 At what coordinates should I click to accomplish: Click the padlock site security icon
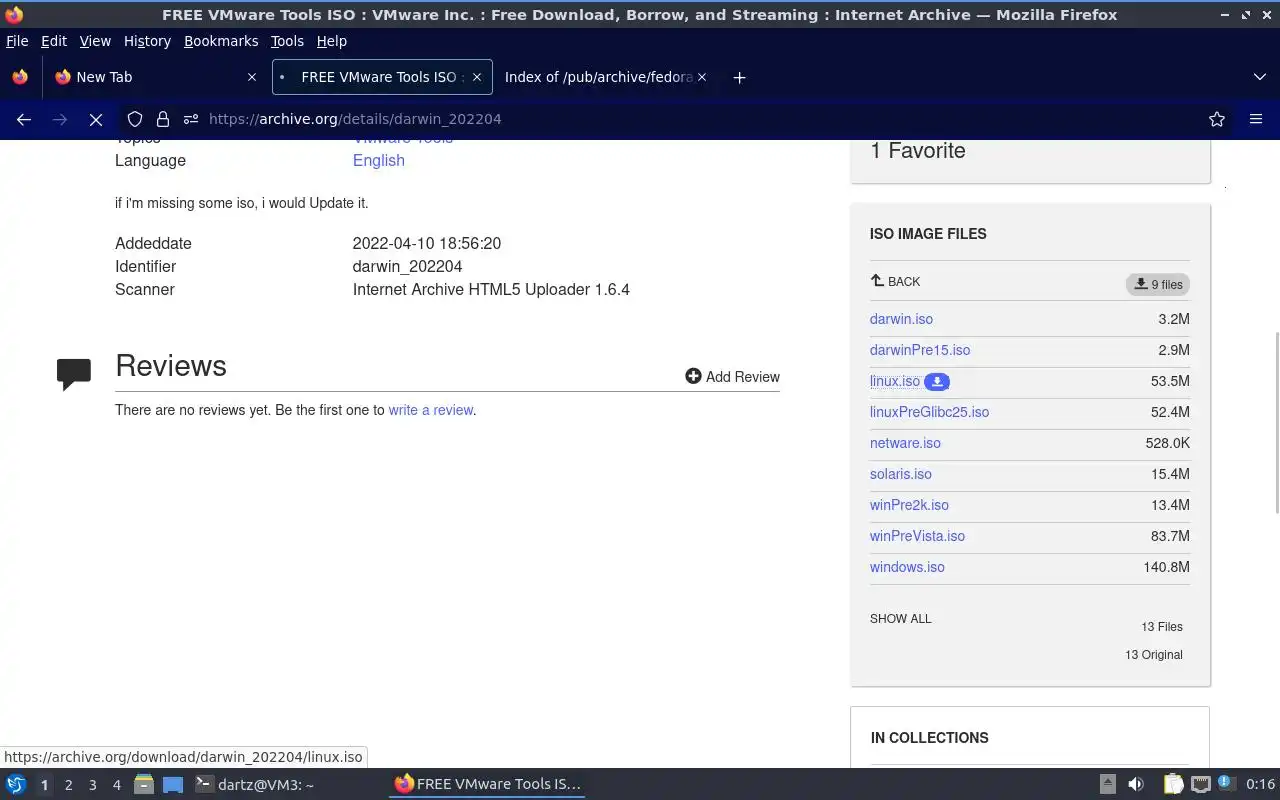[163, 119]
